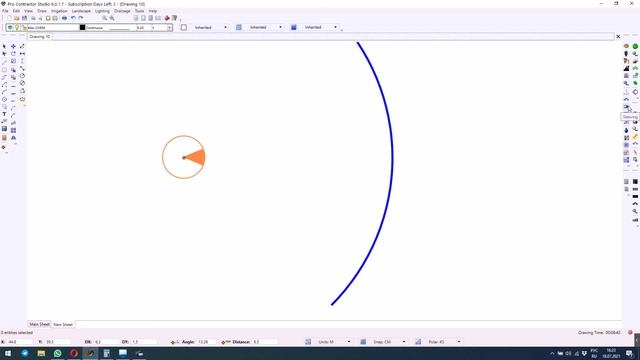Toggle the checkbox before first Inherited dropdown
Viewport: 640px width, 360px height.
tap(184, 27)
